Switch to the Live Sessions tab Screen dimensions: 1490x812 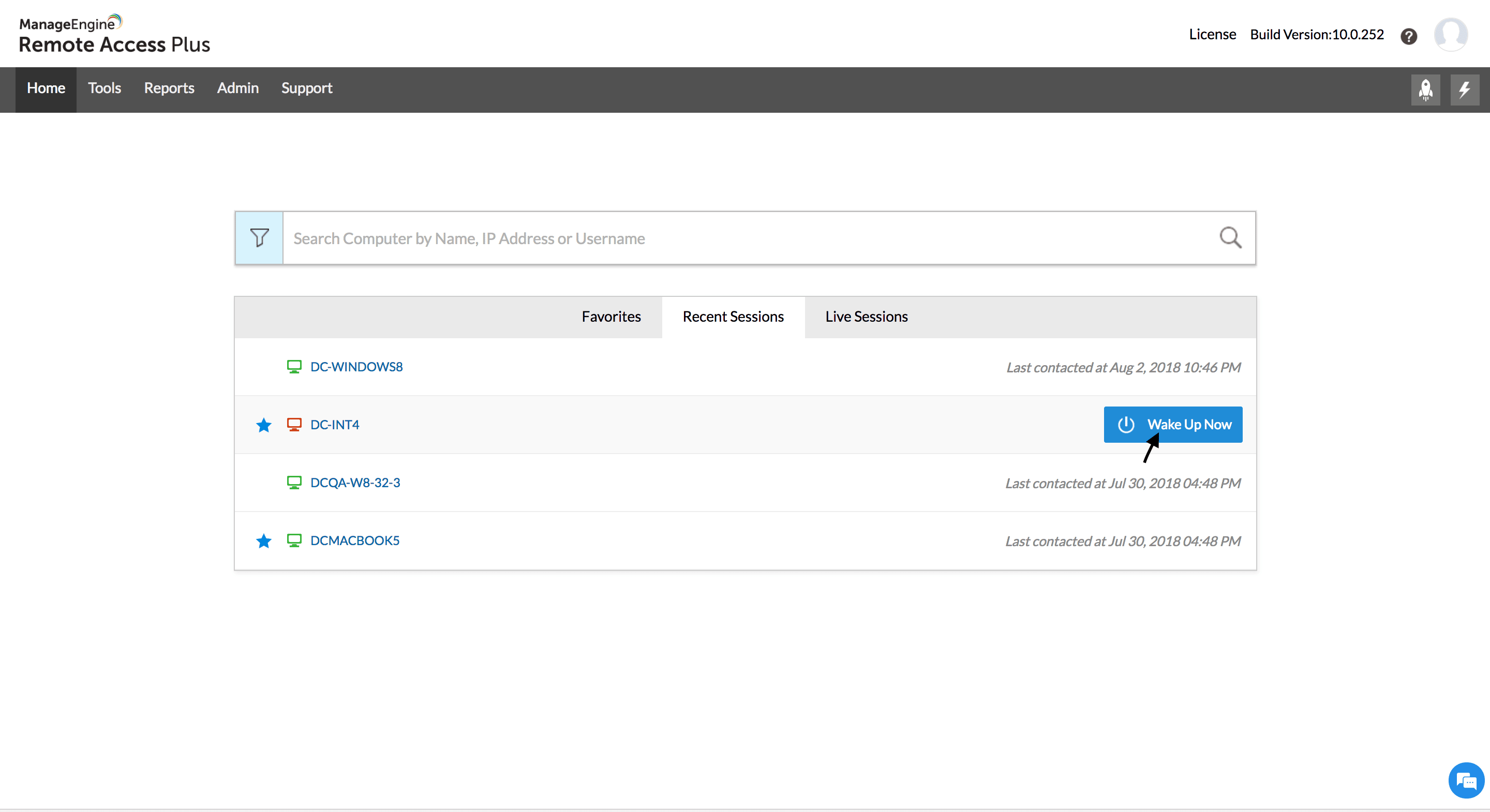867,317
